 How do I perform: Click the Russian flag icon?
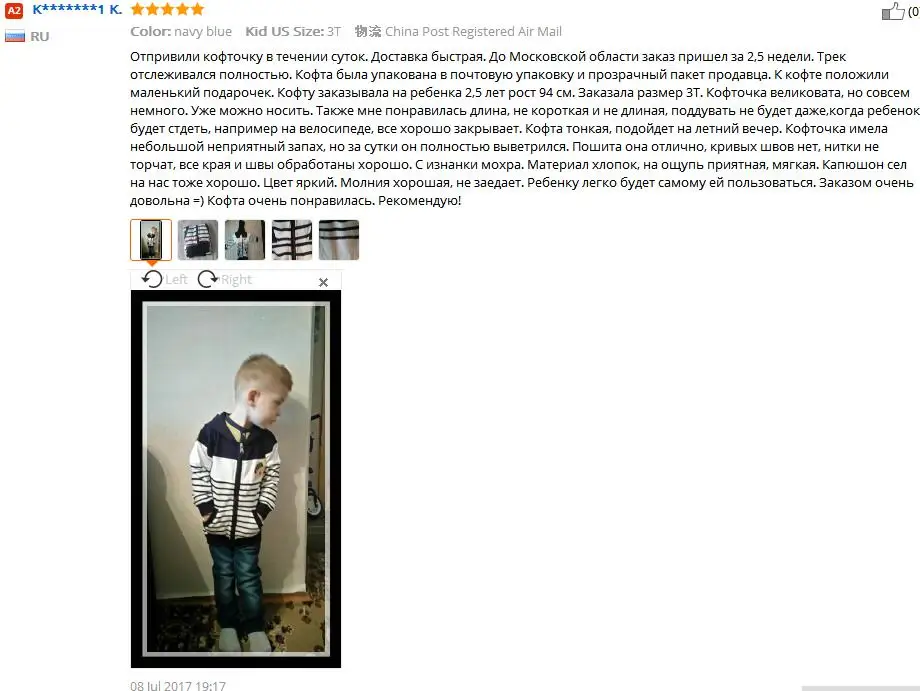[x=15, y=36]
